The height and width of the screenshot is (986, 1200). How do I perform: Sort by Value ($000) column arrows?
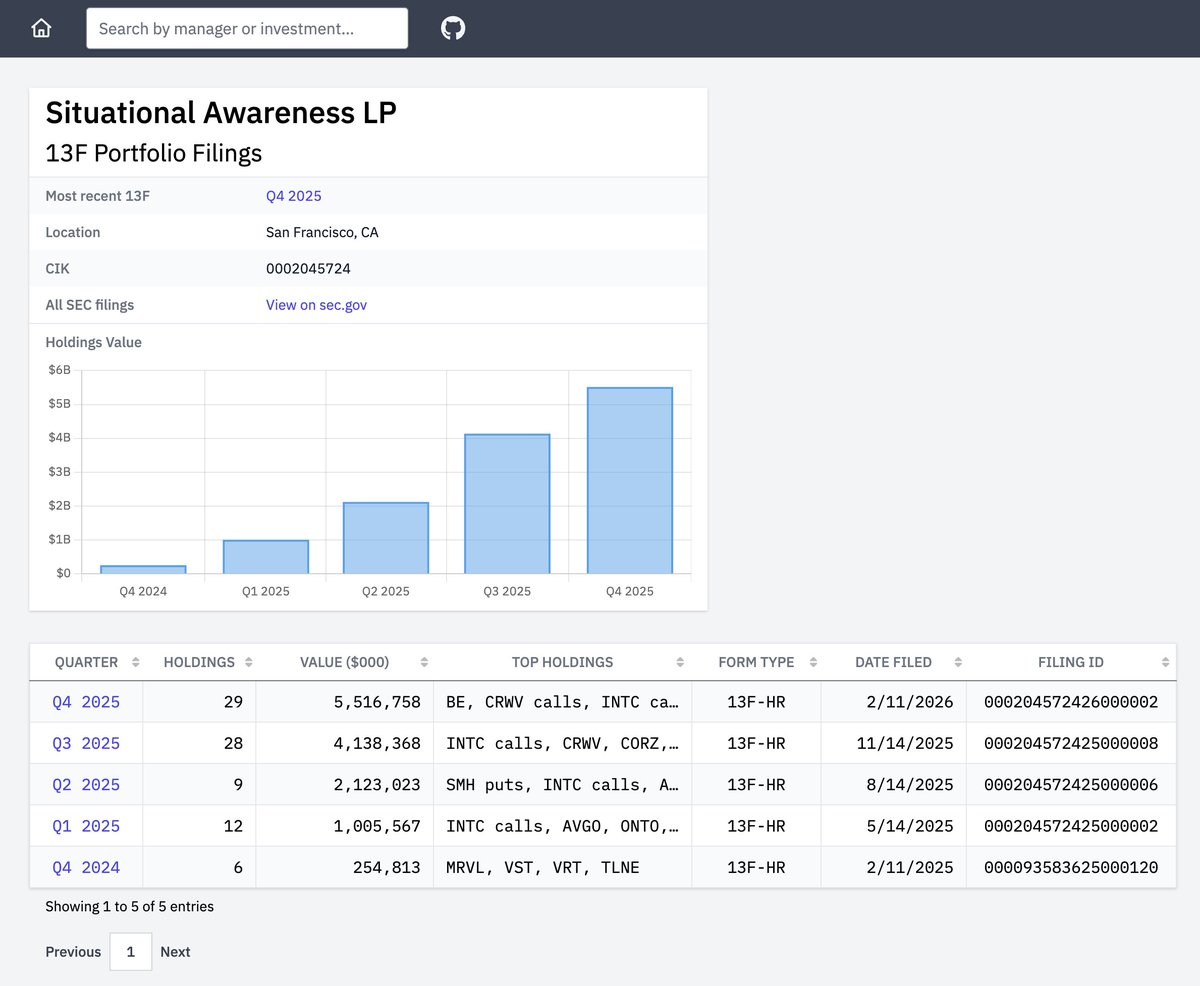(424, 662)
